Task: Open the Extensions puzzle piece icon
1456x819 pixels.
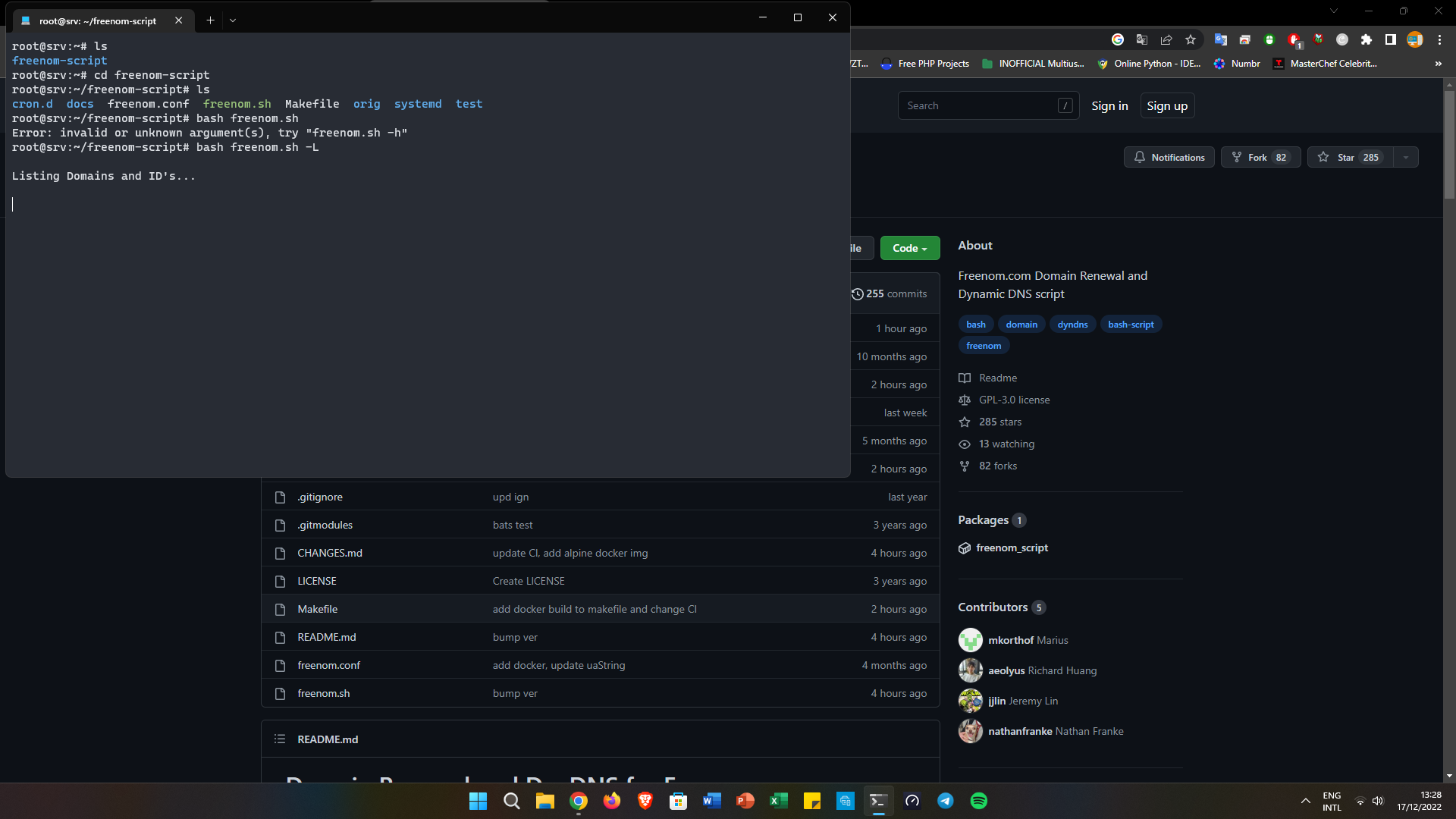Action: point(1367,39)
